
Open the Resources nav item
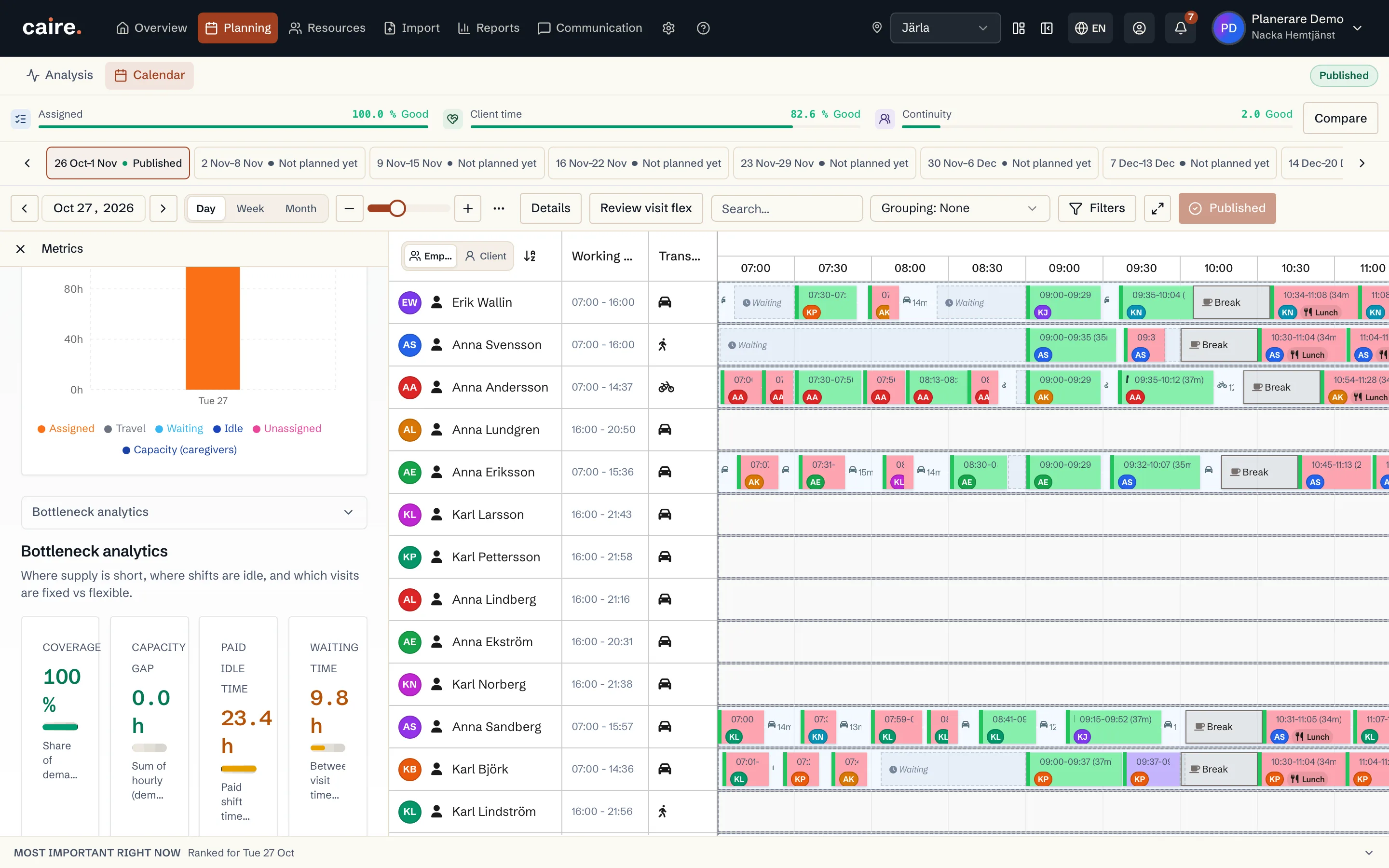[x=327, y=28]
